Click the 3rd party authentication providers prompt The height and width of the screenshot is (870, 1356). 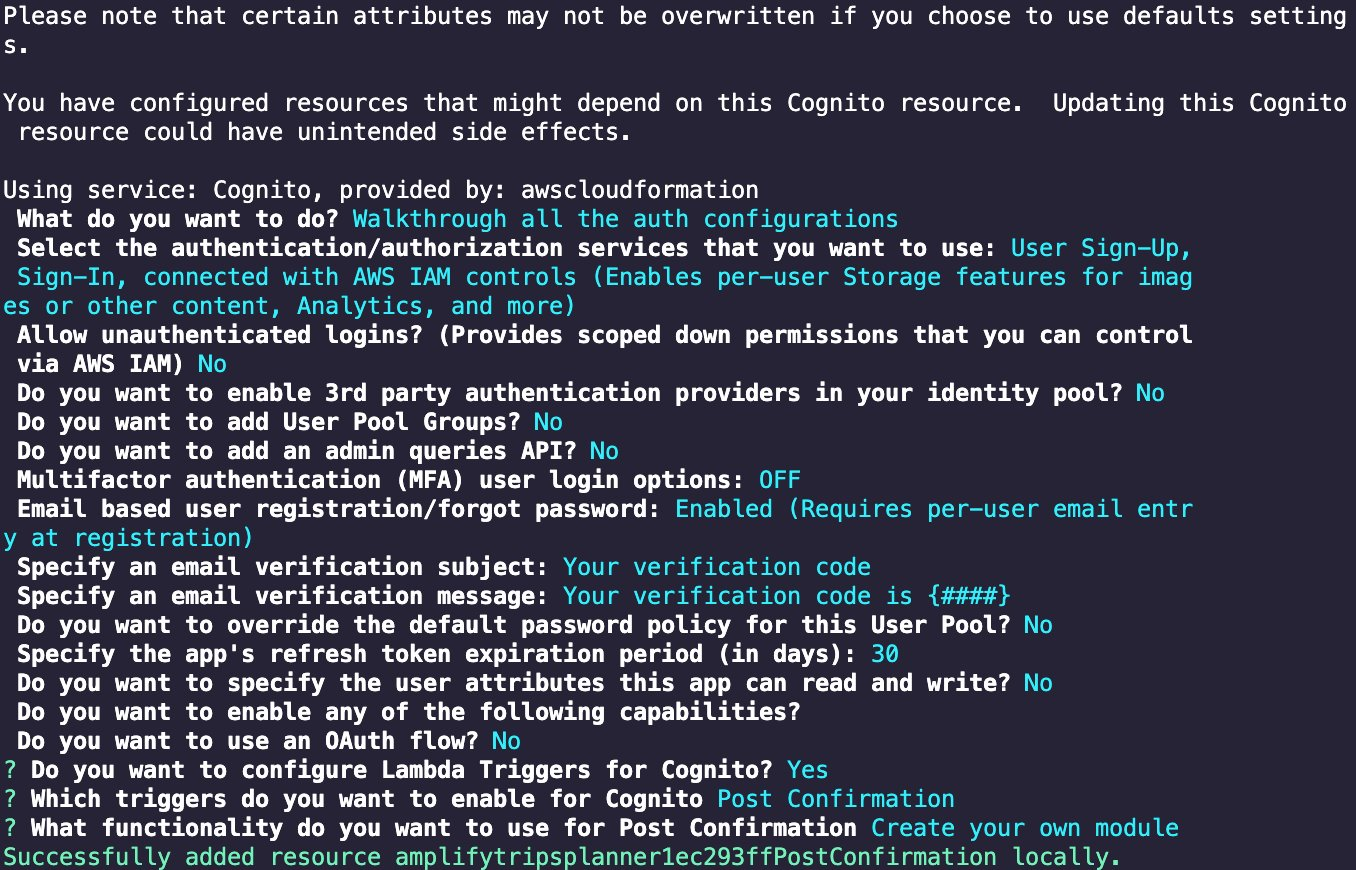(x=570, y=393)
